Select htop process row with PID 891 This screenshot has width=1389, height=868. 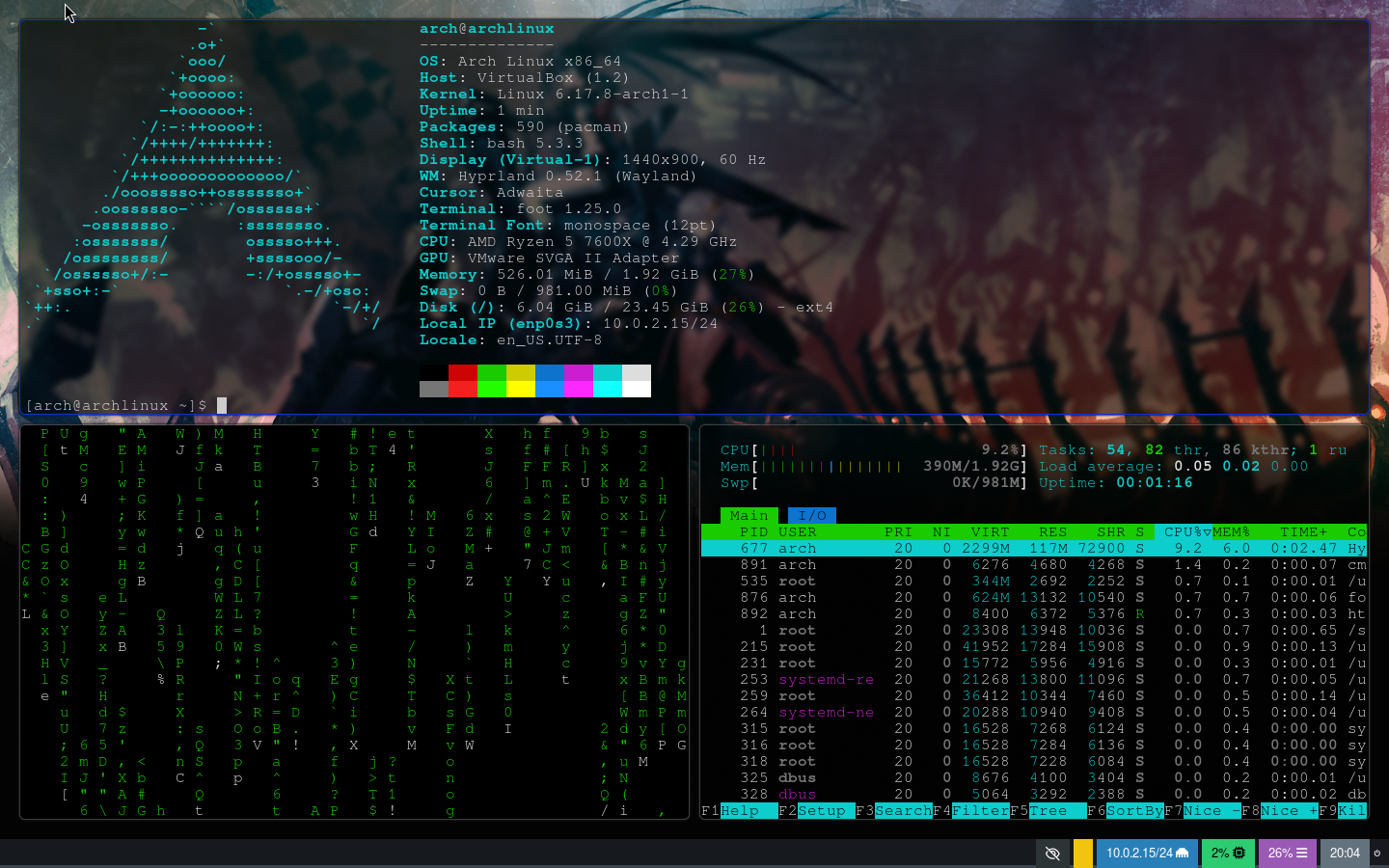(x=1034, y=565)
